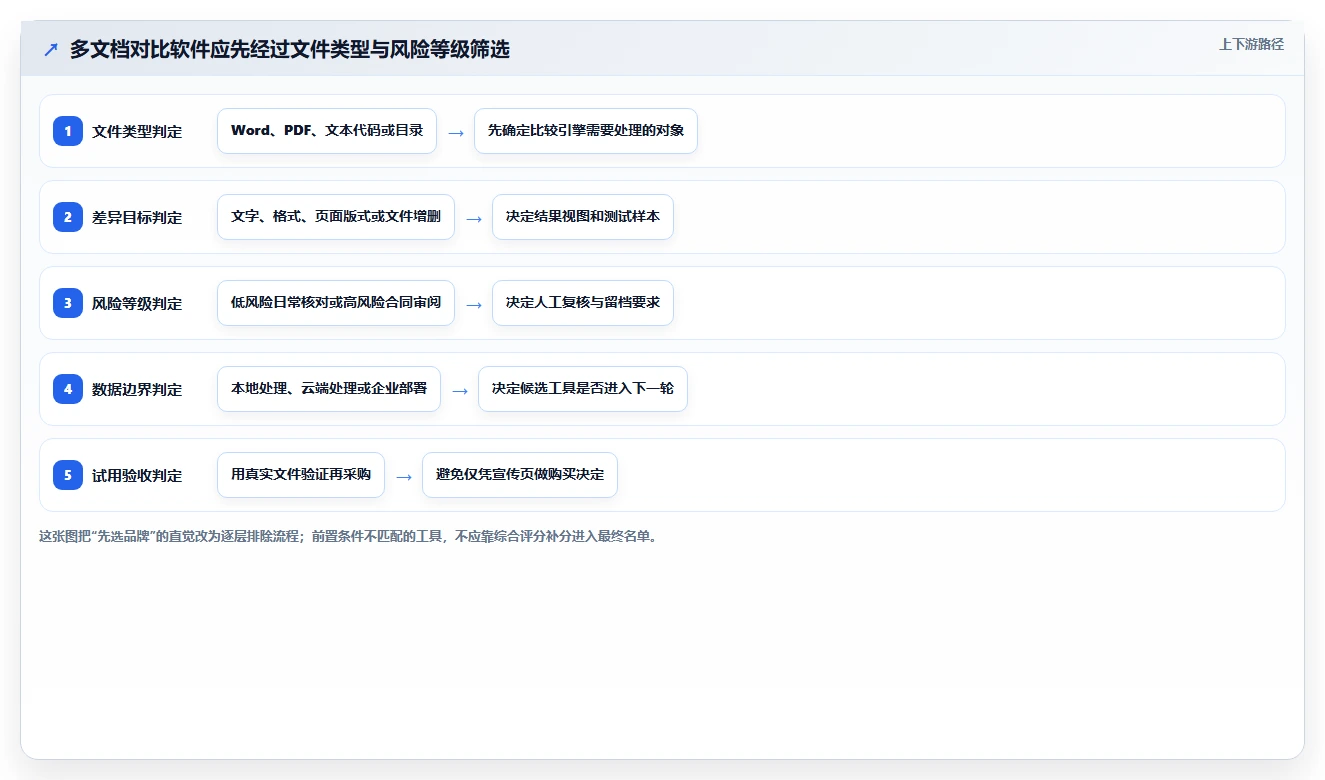Click the 文字、格式、页面版式或文件增删 box

336,216
